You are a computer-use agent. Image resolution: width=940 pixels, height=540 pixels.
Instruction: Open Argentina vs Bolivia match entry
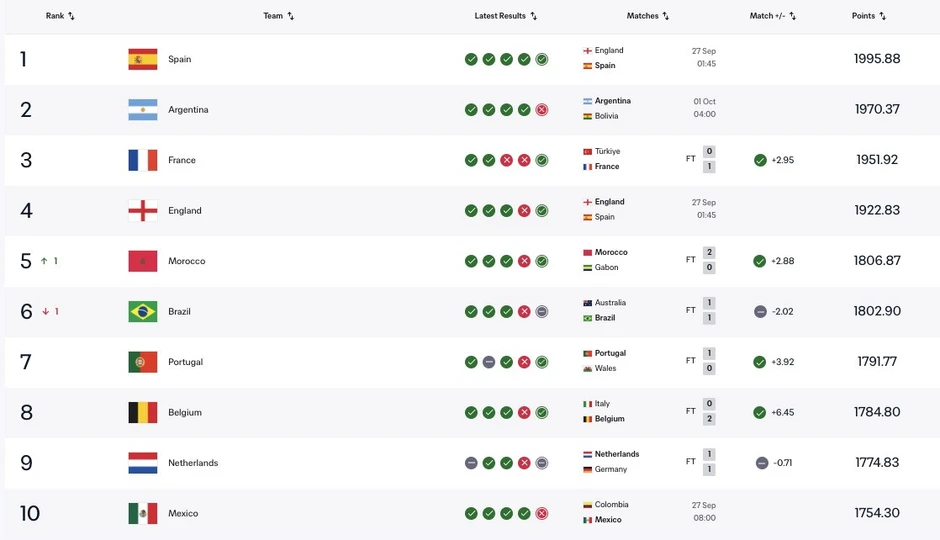649,108
